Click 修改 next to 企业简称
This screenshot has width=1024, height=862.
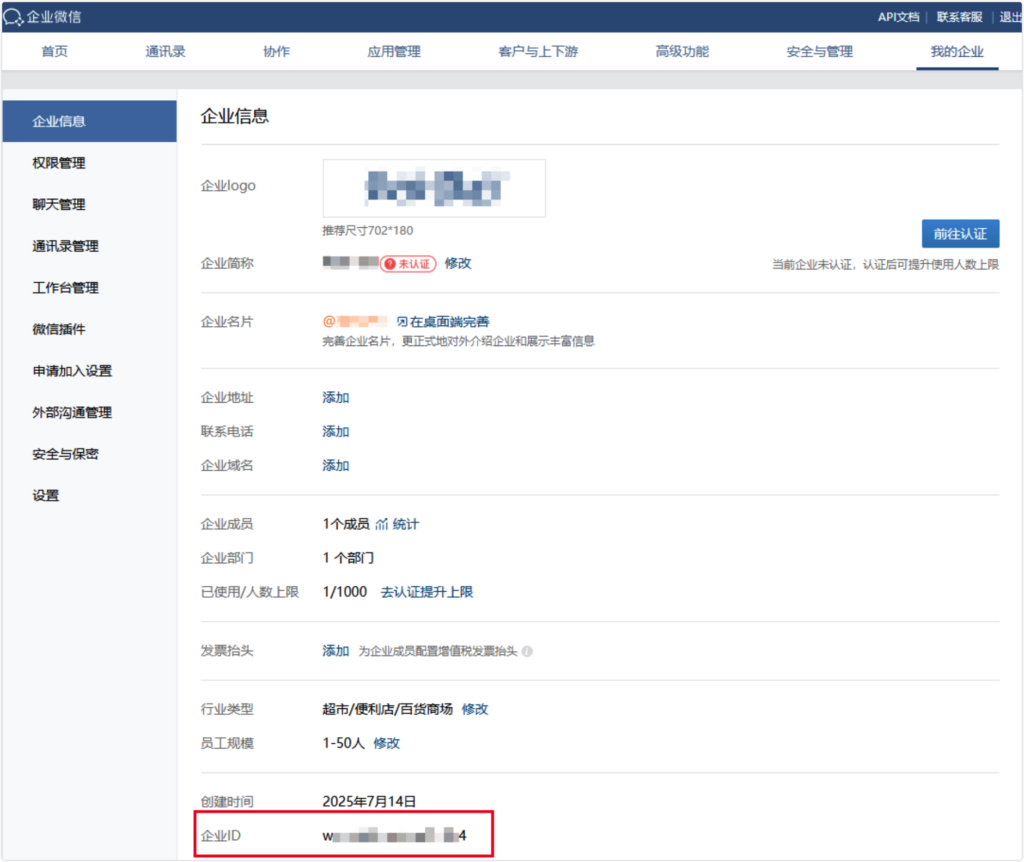pyautogui.click(x=458, y=263)
